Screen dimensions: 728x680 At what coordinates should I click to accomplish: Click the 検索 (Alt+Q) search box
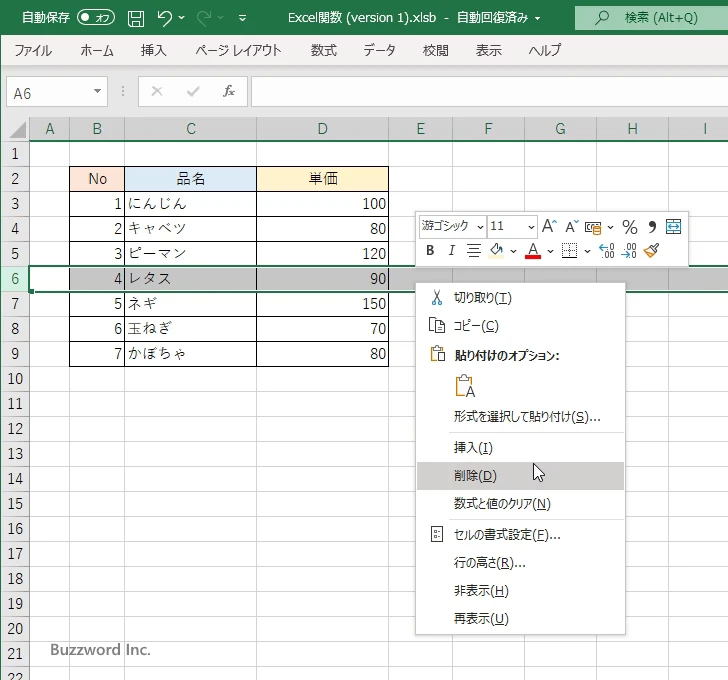pyautogui.click(x=651, y=18)
